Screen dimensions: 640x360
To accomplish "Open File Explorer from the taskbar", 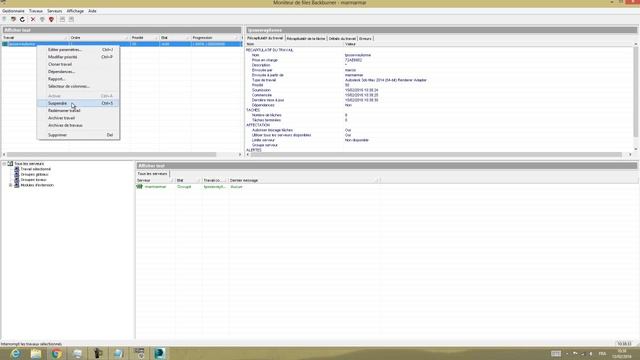I will click(x=36, y=353).
